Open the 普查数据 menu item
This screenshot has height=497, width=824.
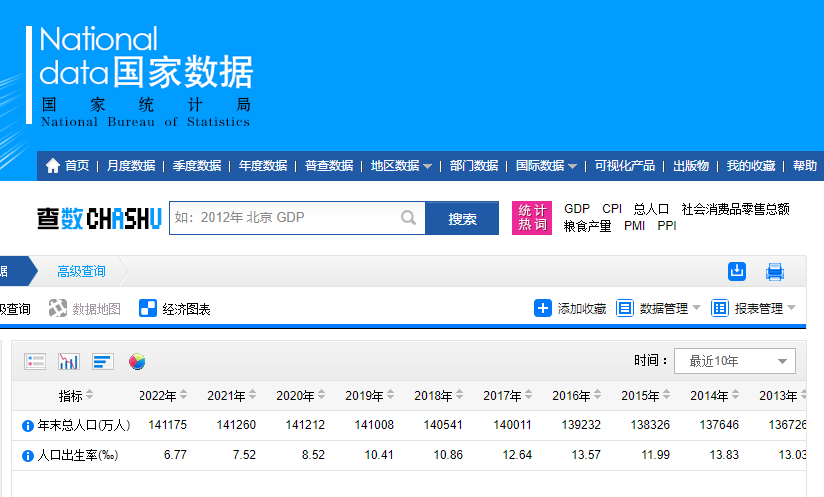click(x=329, y=166)
